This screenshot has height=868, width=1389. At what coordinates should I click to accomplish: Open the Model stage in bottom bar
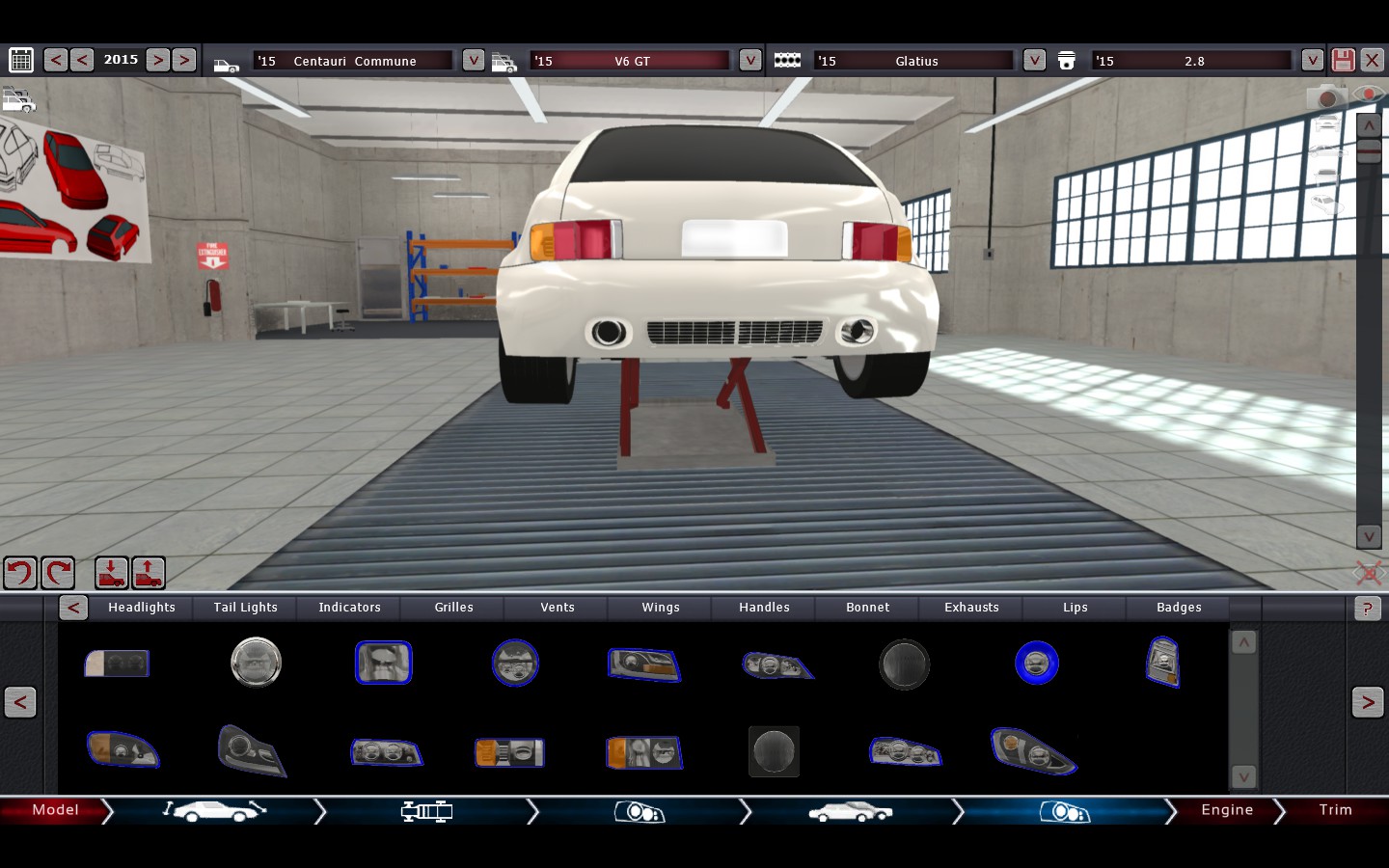coord(55,810)
